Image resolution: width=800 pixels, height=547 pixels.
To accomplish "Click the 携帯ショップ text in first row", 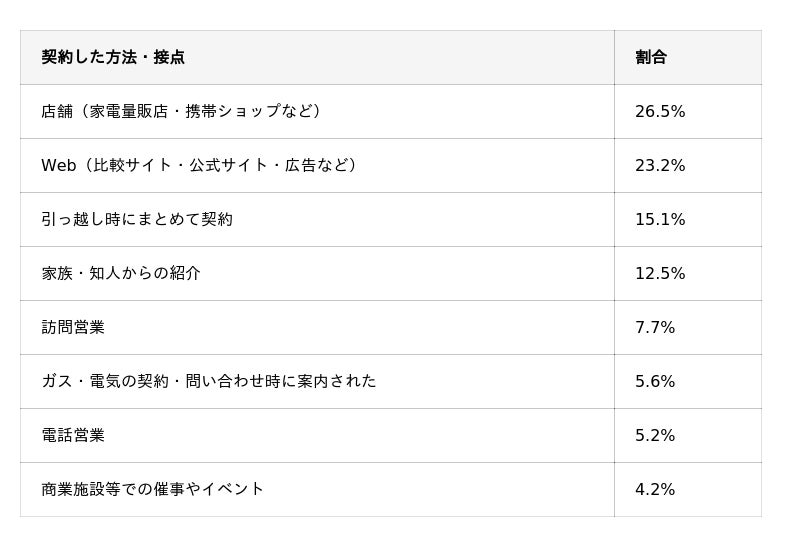I will [233, 111].
